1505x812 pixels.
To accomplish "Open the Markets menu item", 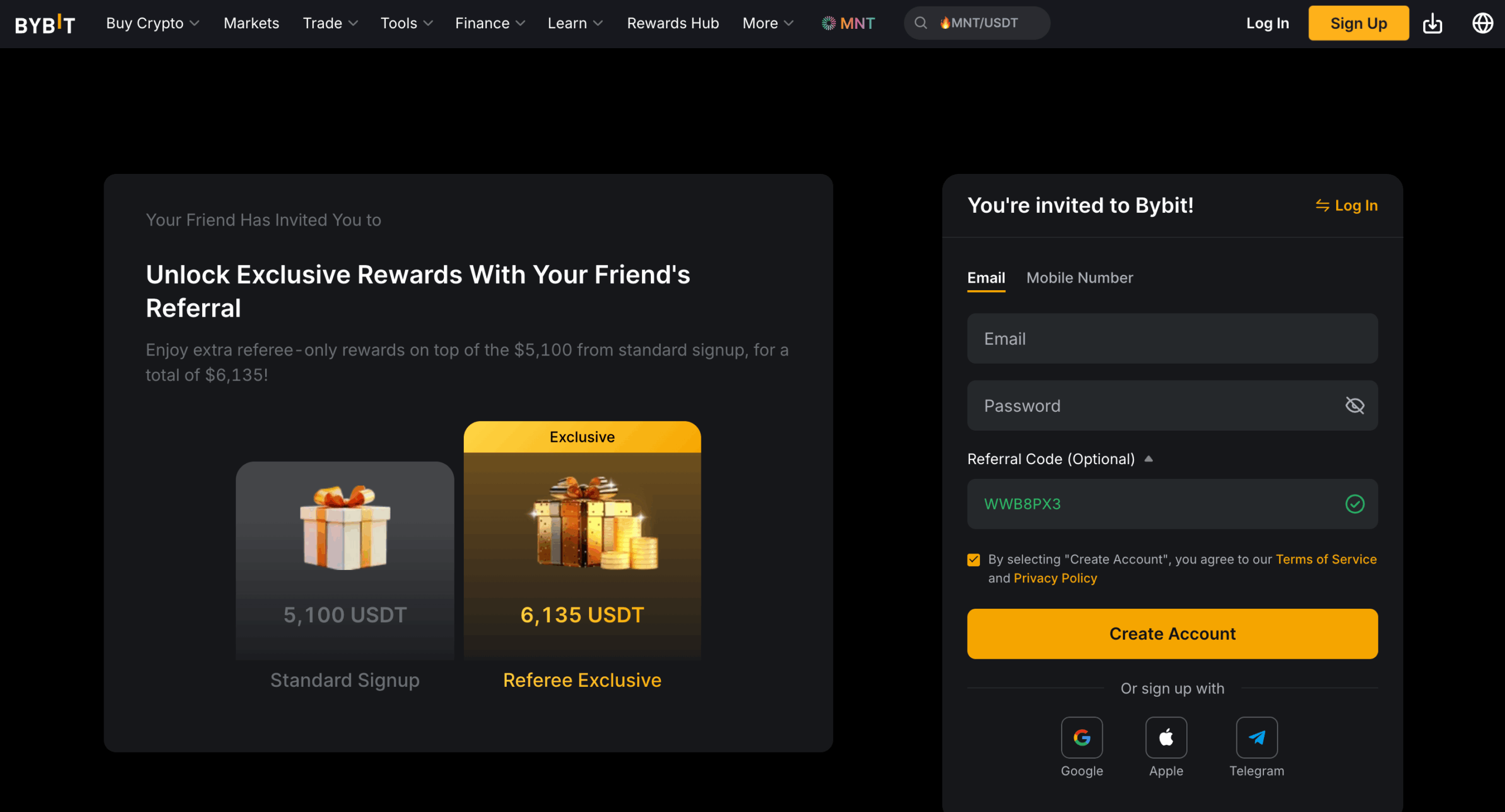I will [x=251, y=24].
